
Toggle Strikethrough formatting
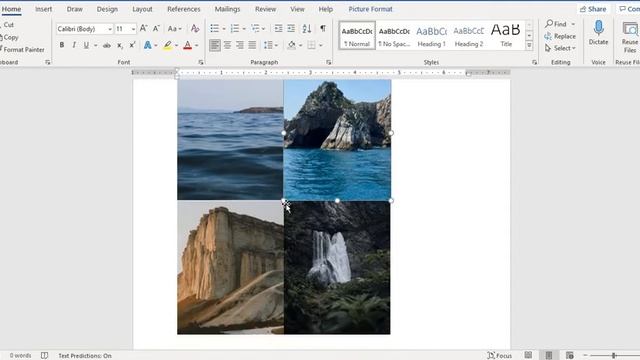click(107, 45)
